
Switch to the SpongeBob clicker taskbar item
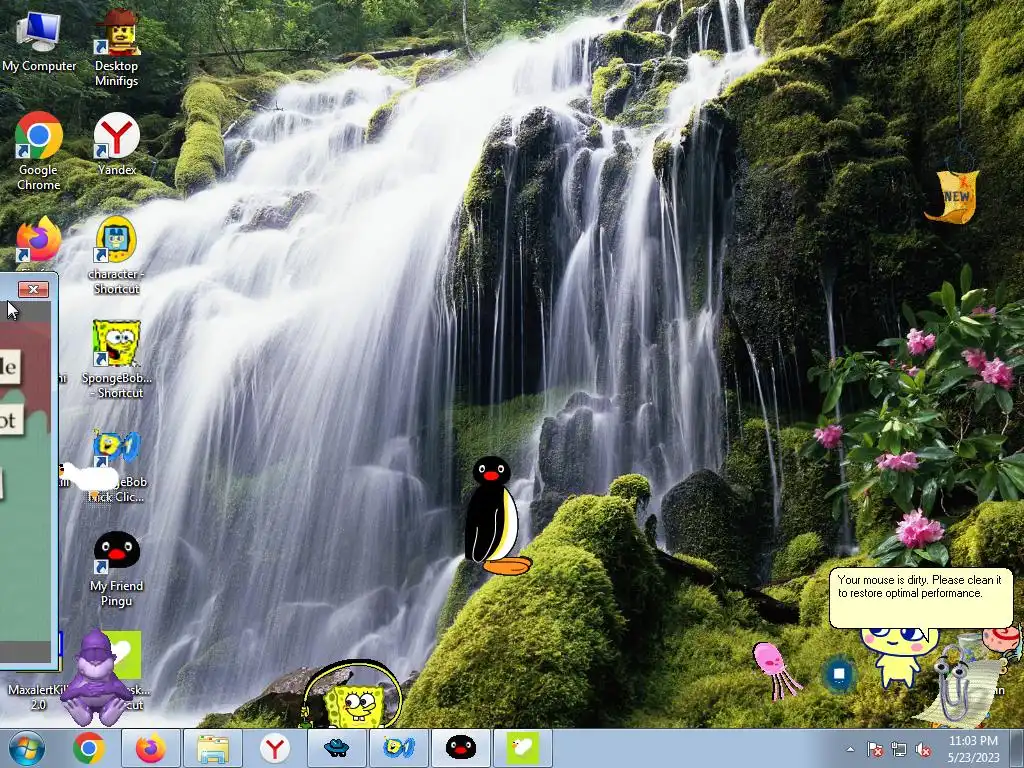click(x=398, y=748)
